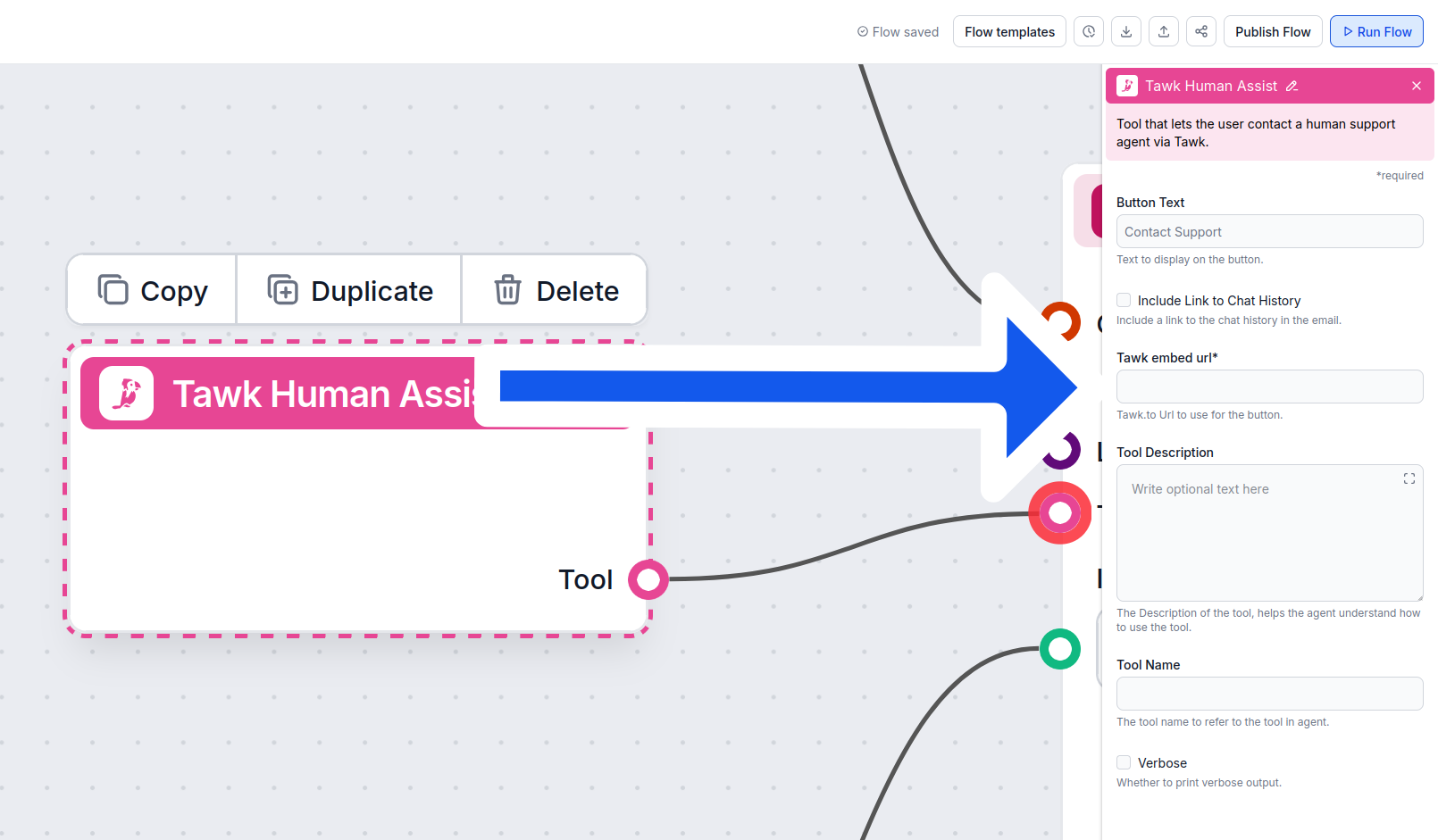Open the flow version history icon
Screen dimensions: 1438x840
pos(1088,31)
